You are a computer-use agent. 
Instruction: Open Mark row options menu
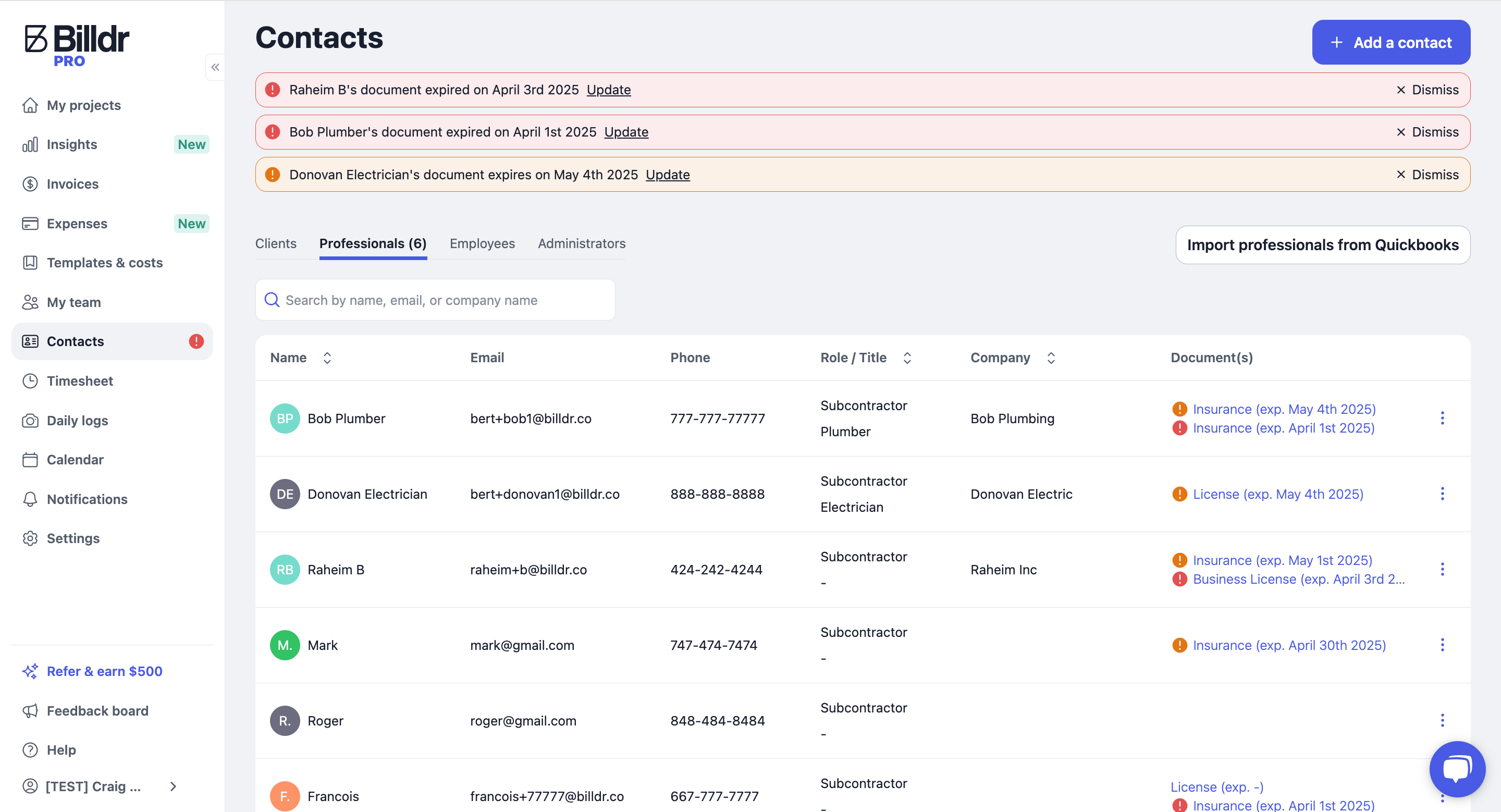1442,645
